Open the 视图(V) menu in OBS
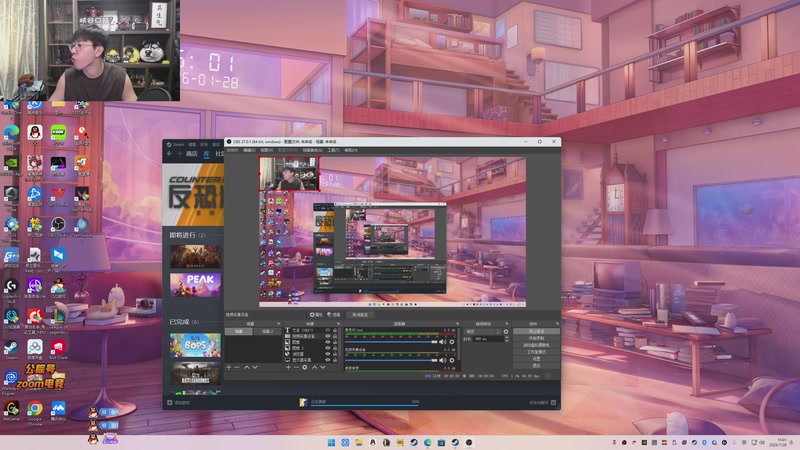 [x=267, y=150]
